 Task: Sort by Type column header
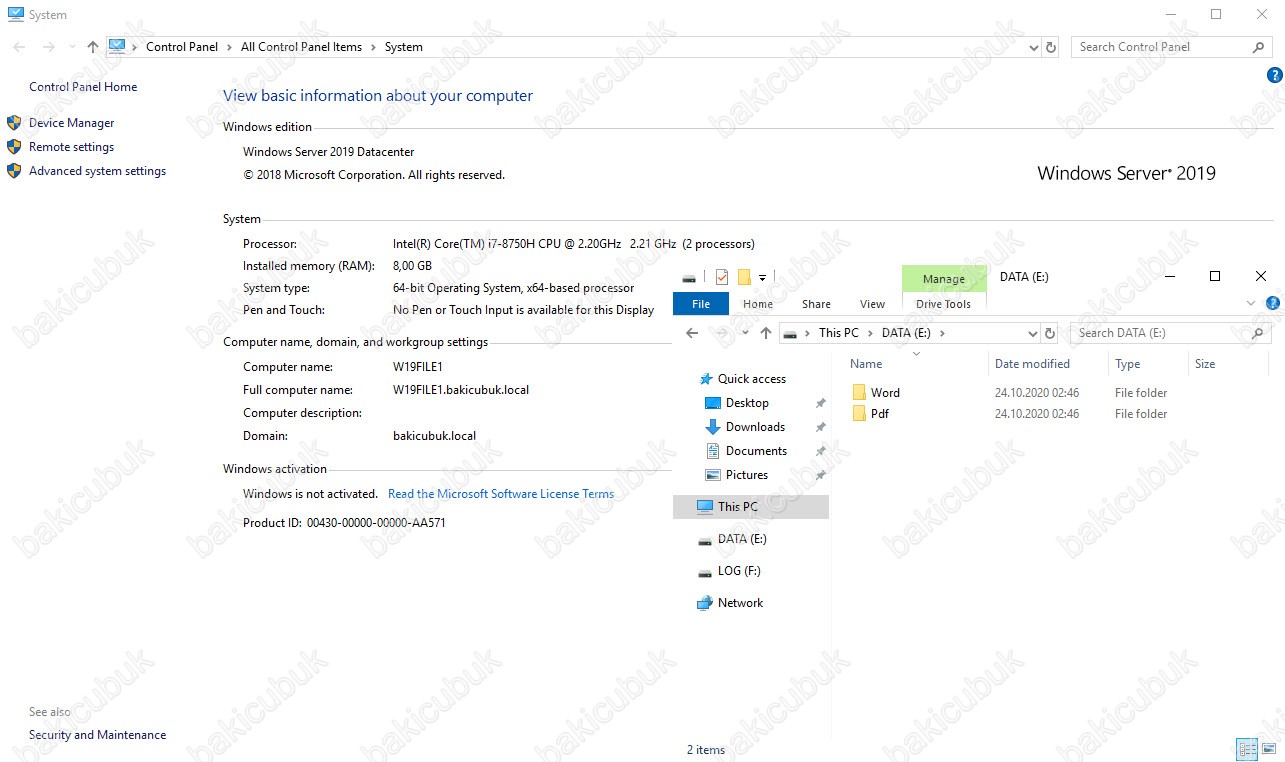click(x=1127, y=364)
